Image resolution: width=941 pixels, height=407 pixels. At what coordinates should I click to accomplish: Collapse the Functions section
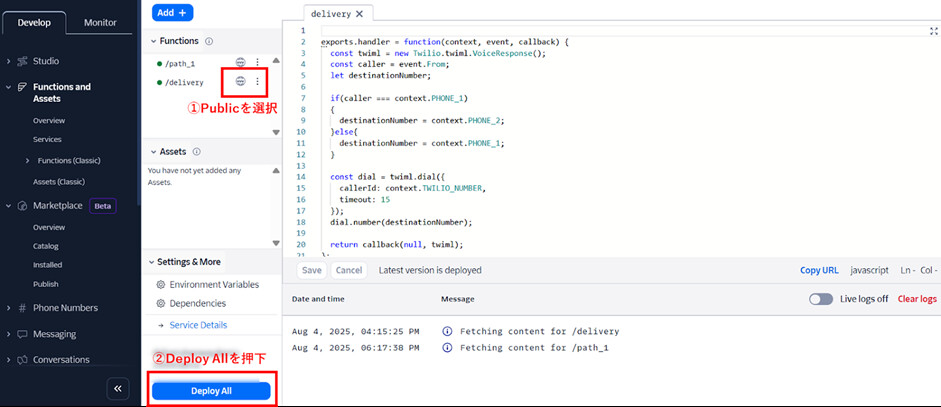152,41
